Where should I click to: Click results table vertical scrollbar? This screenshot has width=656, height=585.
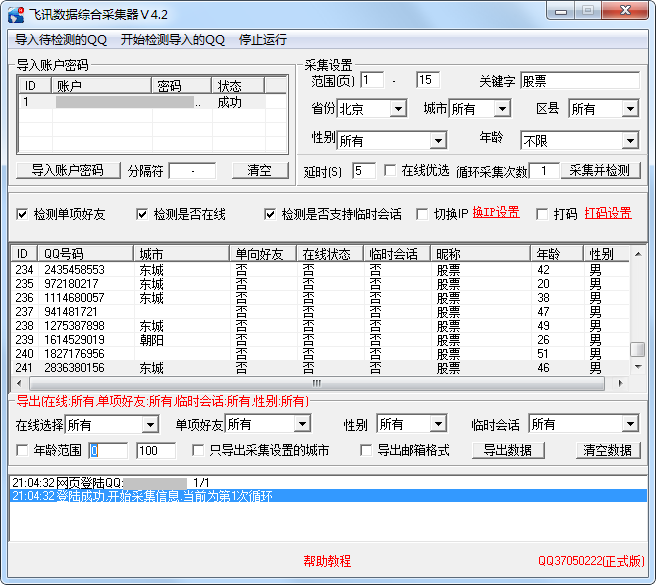point(636,320)
